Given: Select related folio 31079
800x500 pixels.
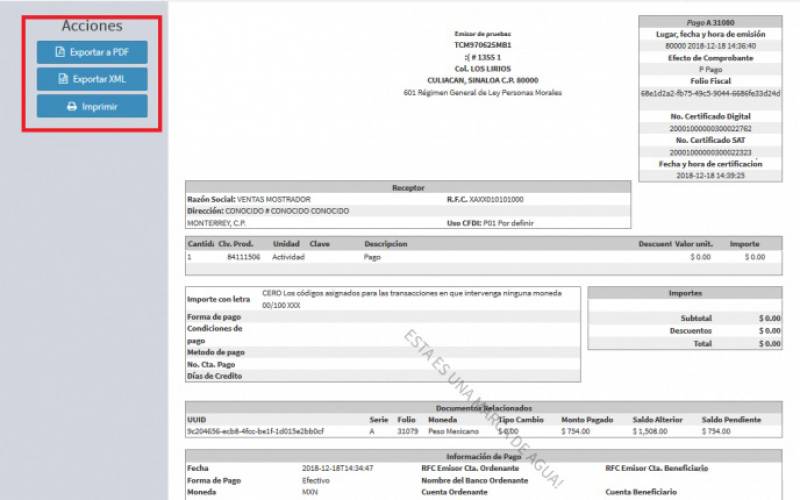Looking at the screenshot, I should [408, 431].
